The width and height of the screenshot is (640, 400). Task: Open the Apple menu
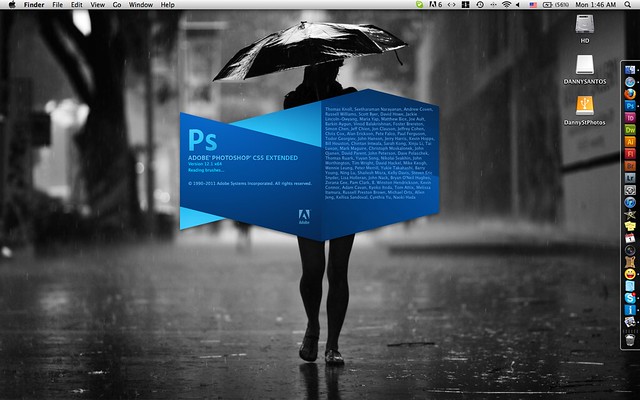click(12, 4)
